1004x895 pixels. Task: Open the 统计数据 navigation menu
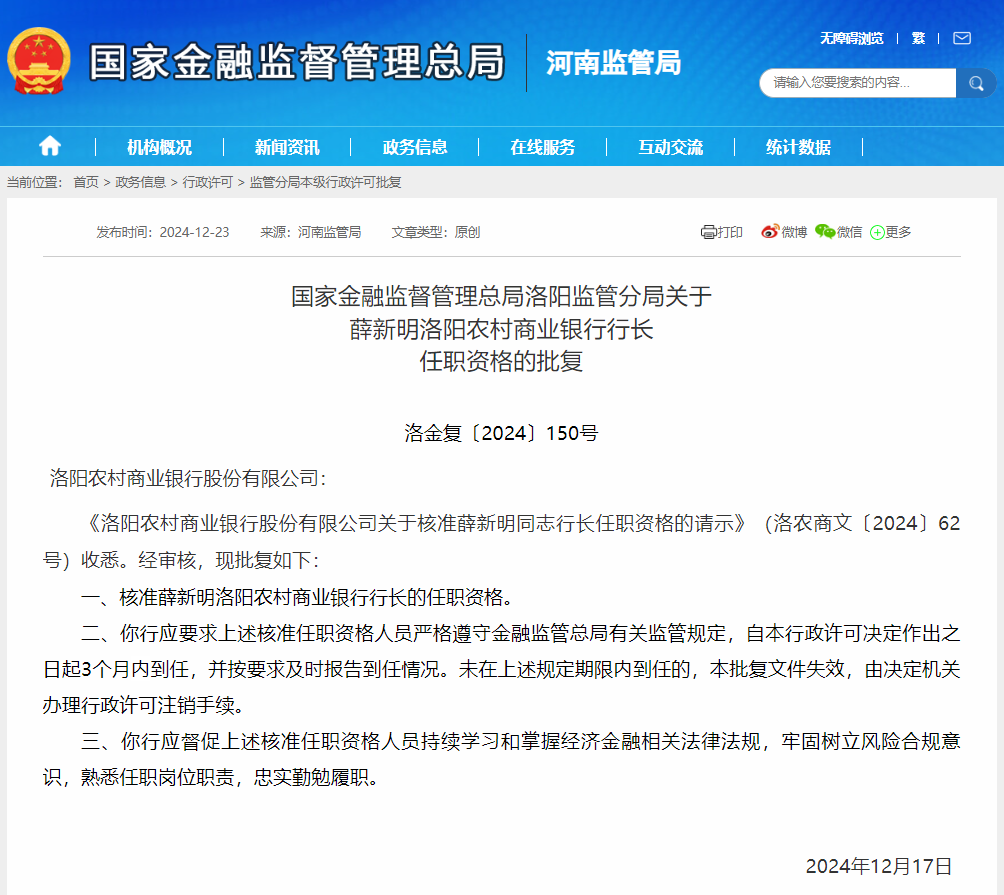(798, 147)
